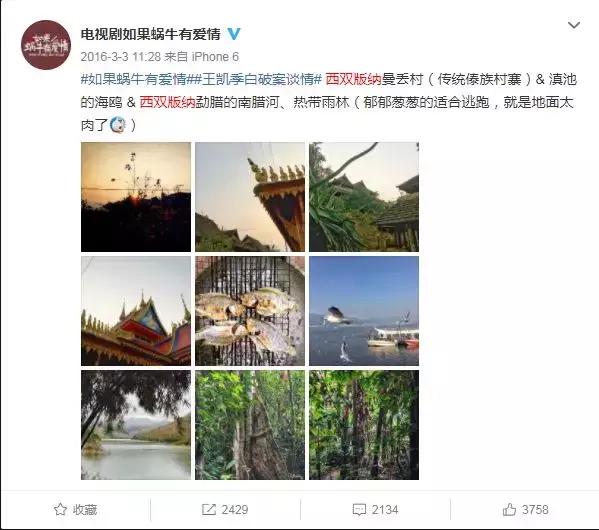Click the comment bubble icon
This screenshot has height=530, width=599.
coord(359,510)
